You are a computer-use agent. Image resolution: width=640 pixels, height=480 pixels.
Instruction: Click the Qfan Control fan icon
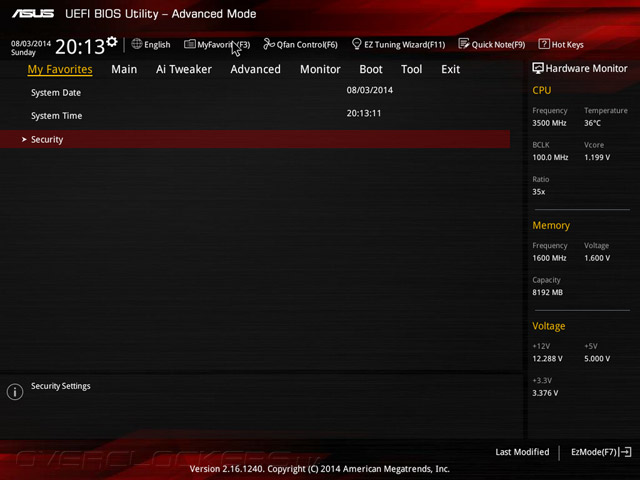coord(269,44)
